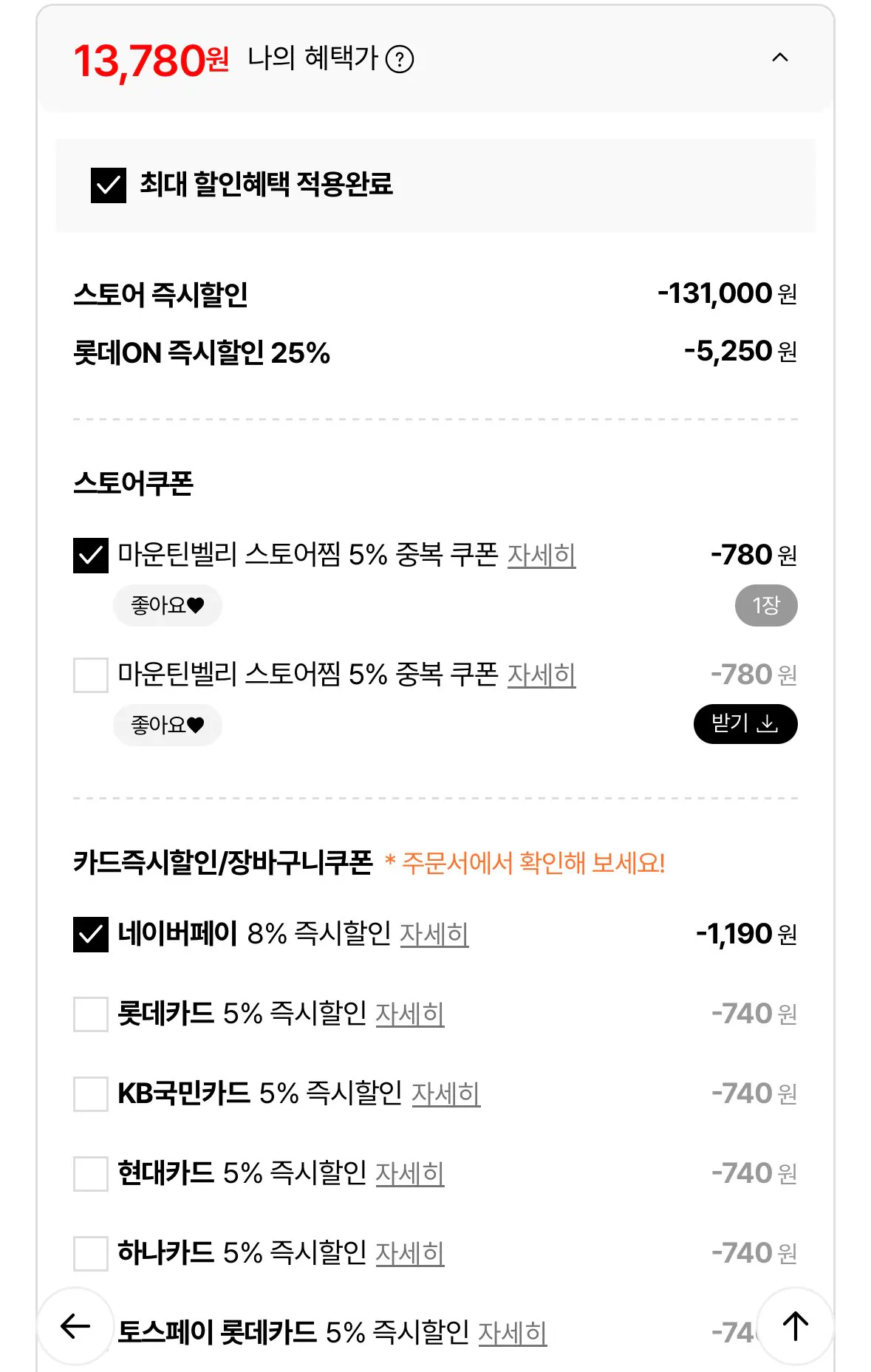The width and height of the screenshot is (871, 1372).
Task: Enable the 현대카드 5% discount
Action: pyautogui.click(x=91, y=1173)
